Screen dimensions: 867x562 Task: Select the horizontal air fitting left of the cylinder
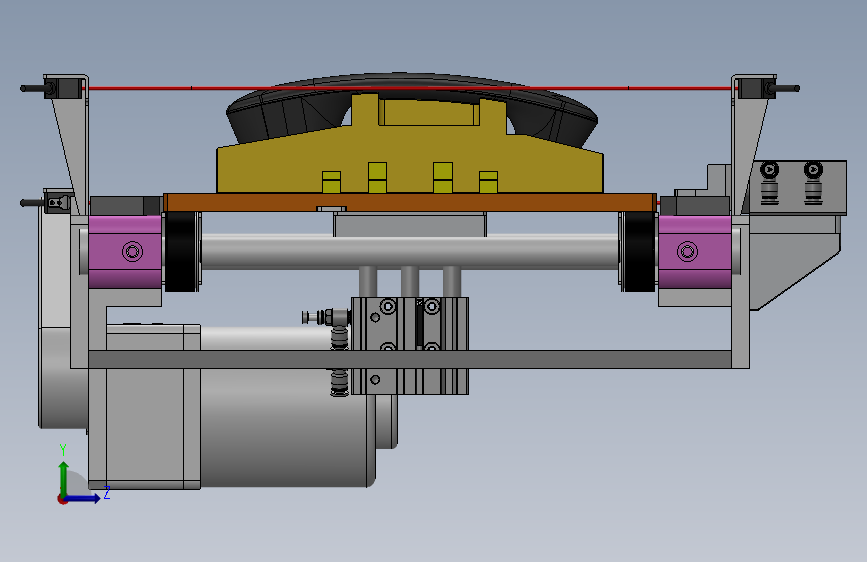point(325,317)
